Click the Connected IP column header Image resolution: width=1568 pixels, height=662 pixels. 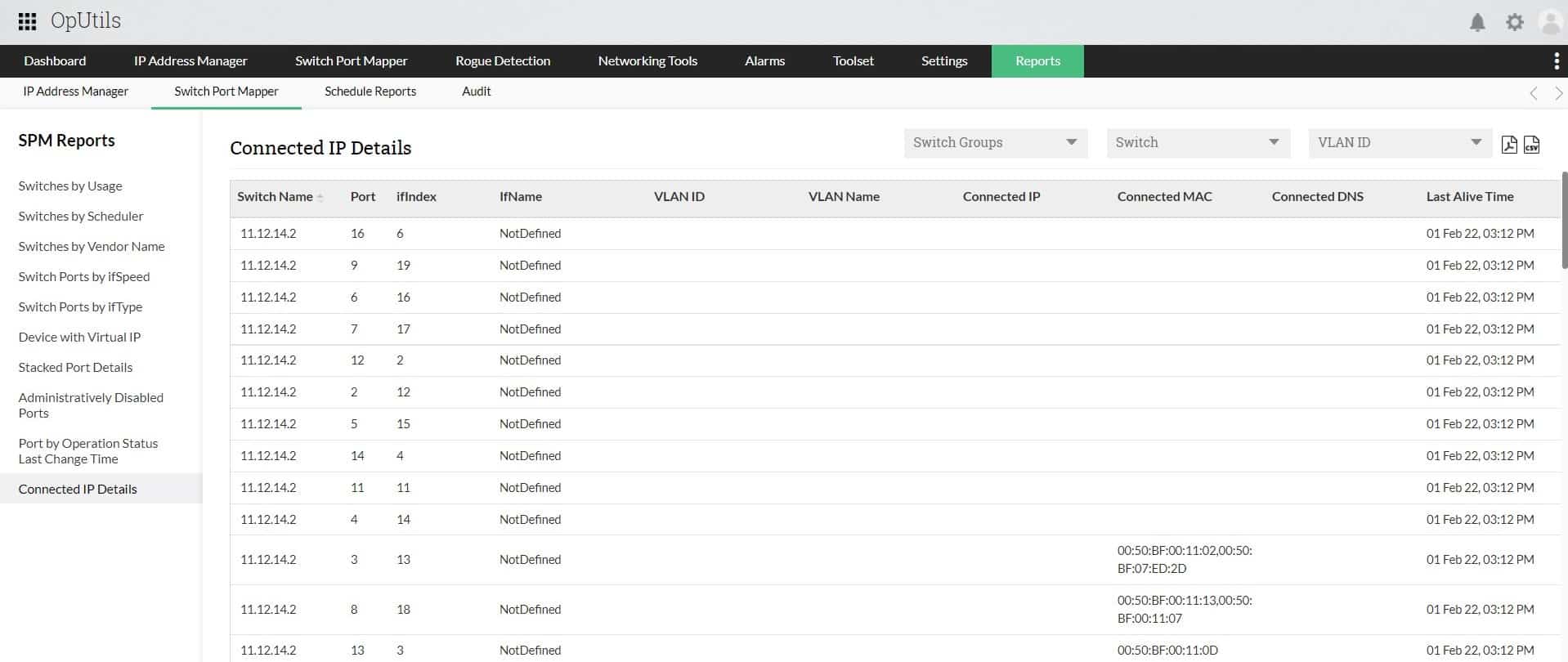[1001, 197]
